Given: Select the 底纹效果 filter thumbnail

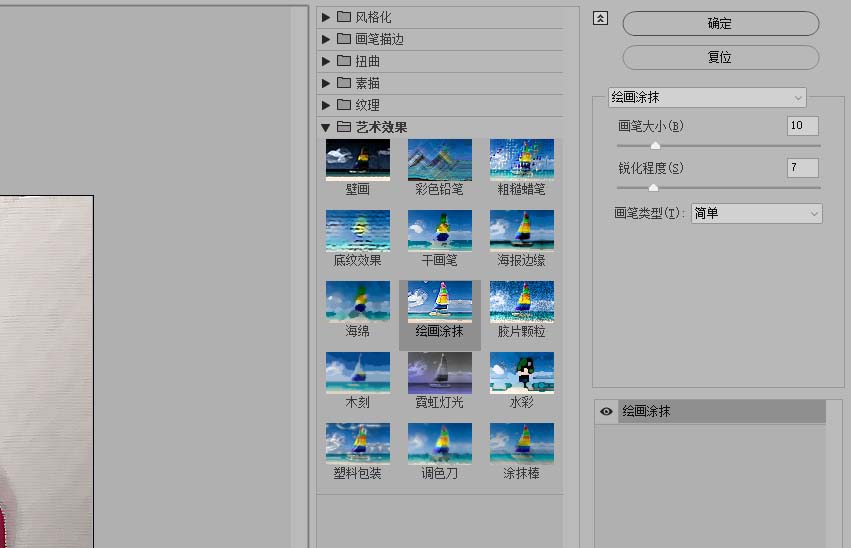Looking at the screenshot, I should tap(358, 231).
